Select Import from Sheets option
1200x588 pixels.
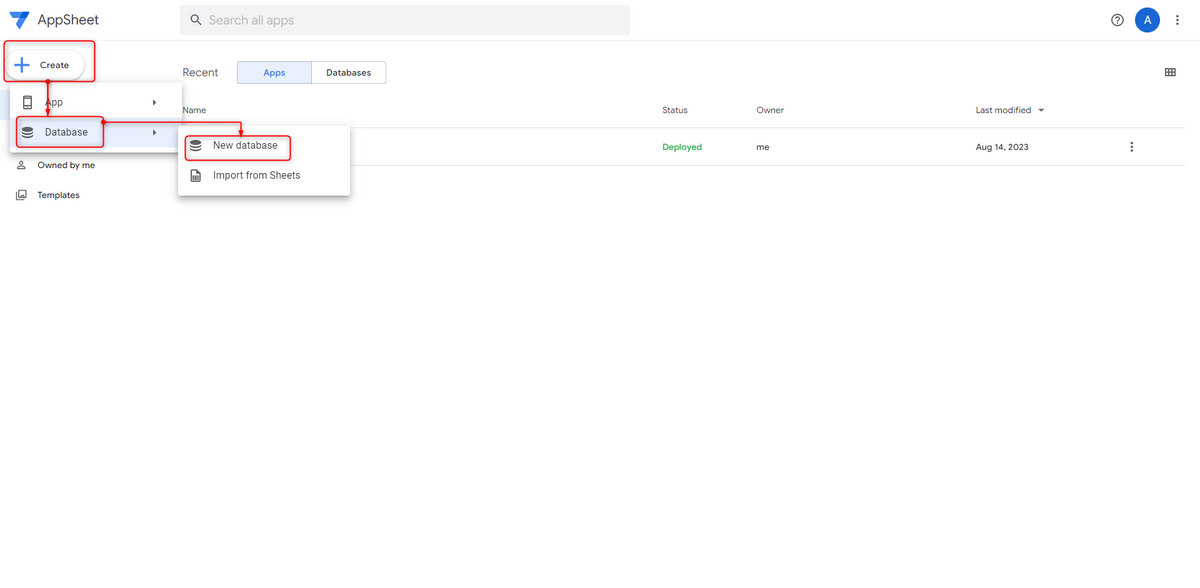pyautogui.click(x=264, y=175)
